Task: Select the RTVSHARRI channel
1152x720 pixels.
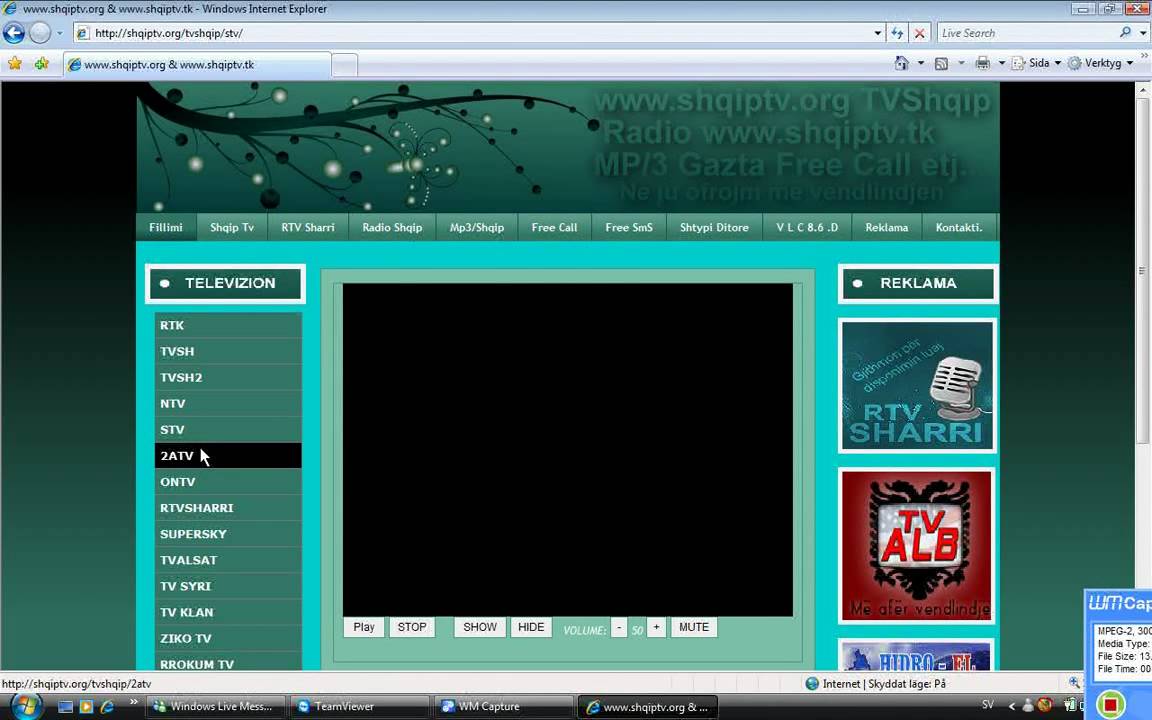Action: (228, 508)
